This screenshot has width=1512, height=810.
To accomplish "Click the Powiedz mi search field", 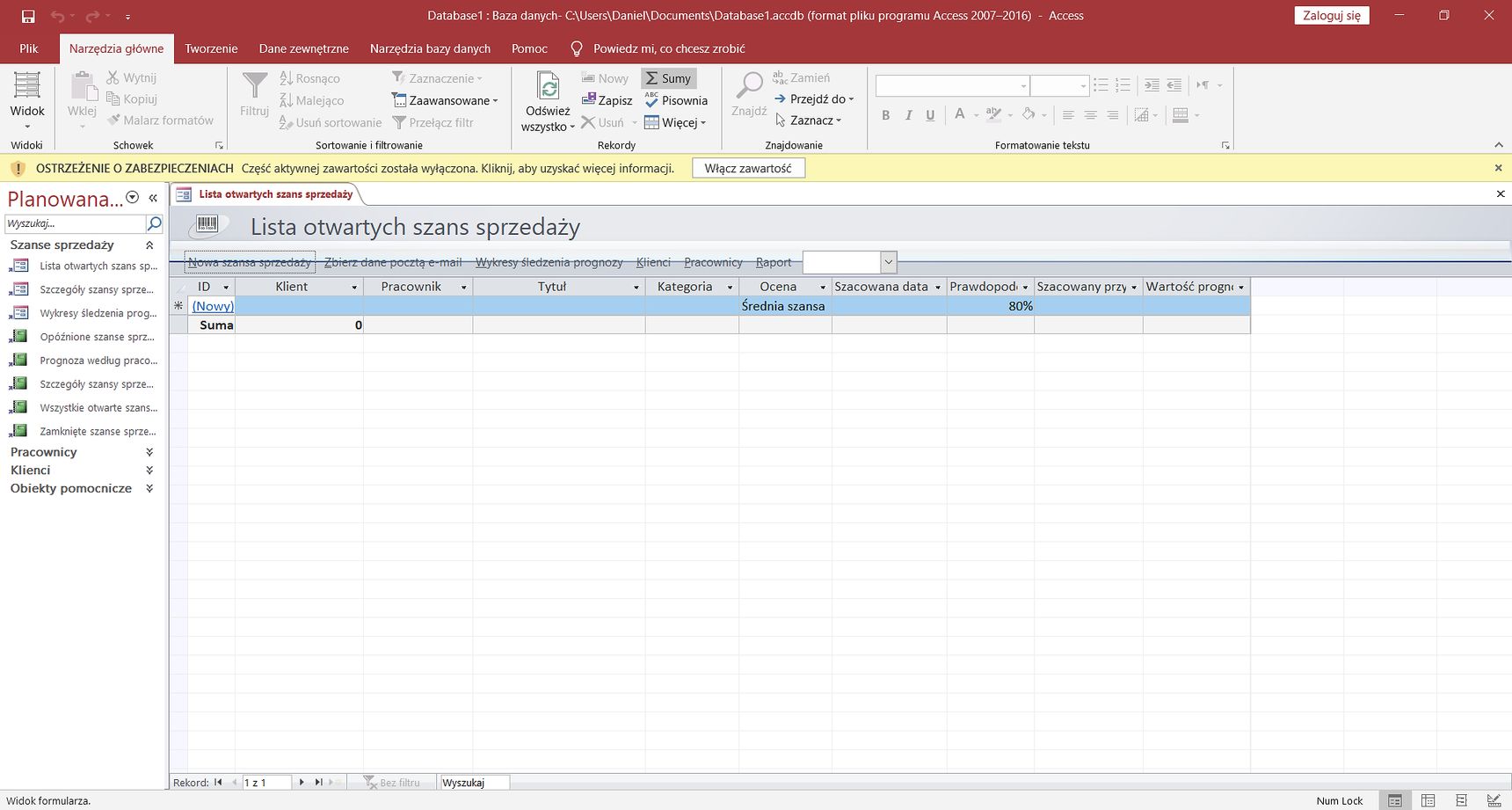I will (x=669, y=48).
